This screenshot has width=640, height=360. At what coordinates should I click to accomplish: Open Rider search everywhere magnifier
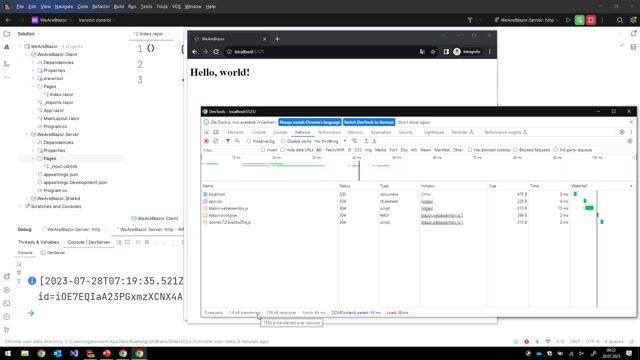coord(620,20)
